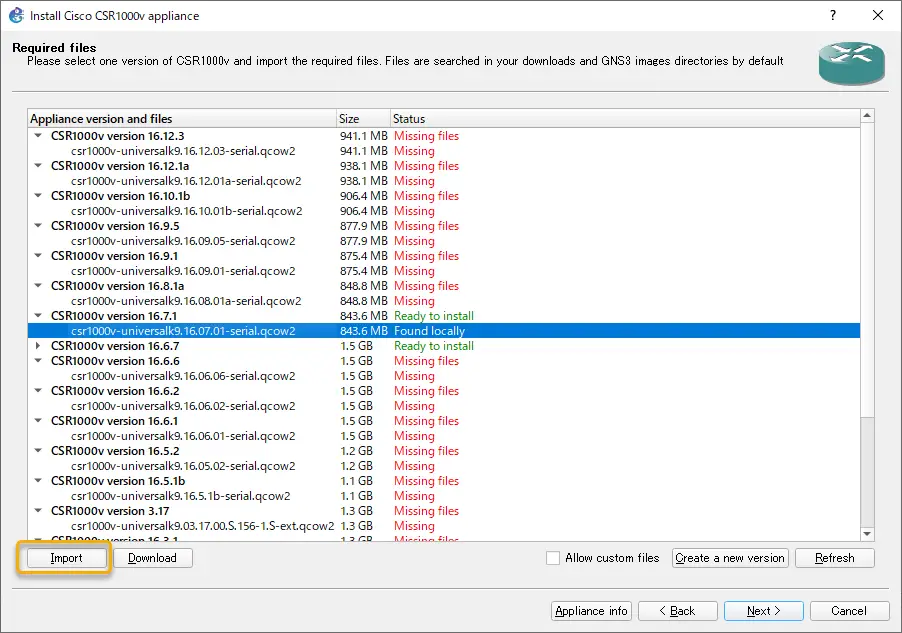Collapse CSR1000v version 16.12.1a
902x633 pixels.
(38, 166)
